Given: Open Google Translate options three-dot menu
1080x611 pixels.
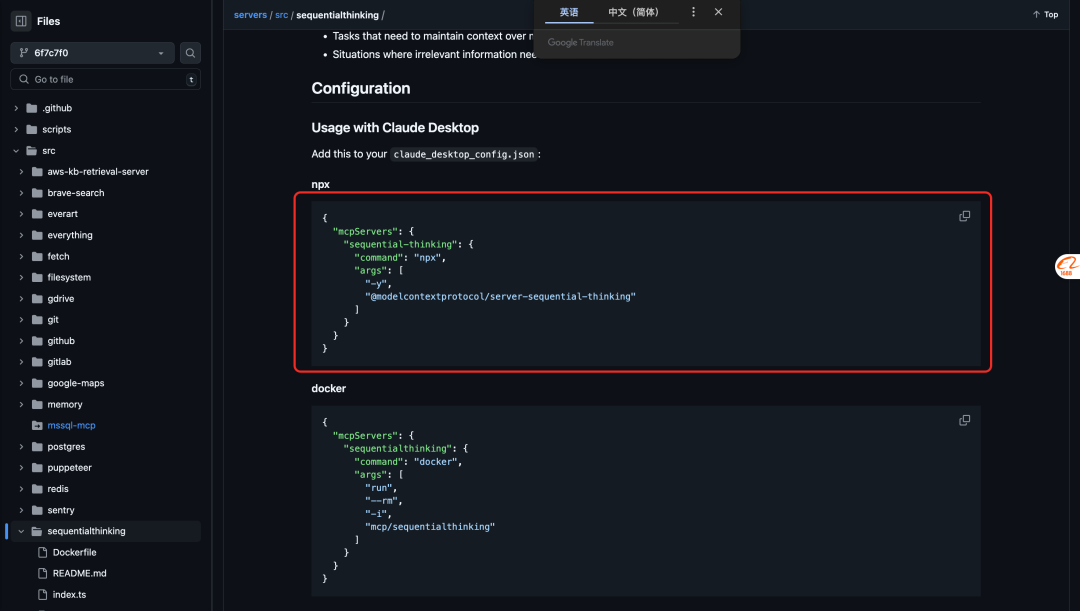Looking at the screenshot, I should [x=693, y=12].
